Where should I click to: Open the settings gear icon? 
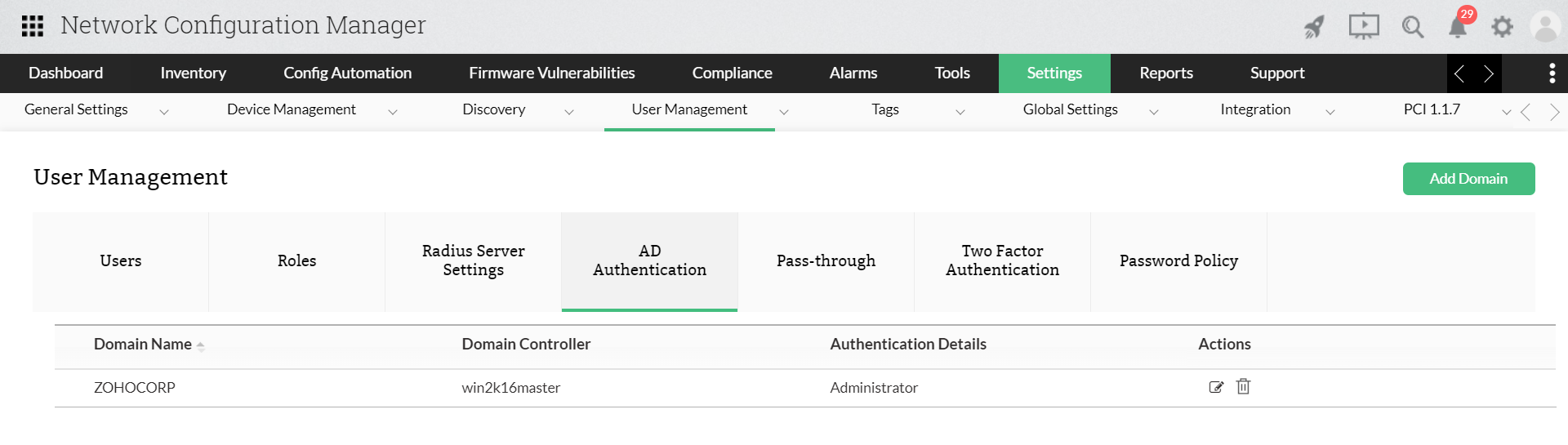[x=1502, y=27]
